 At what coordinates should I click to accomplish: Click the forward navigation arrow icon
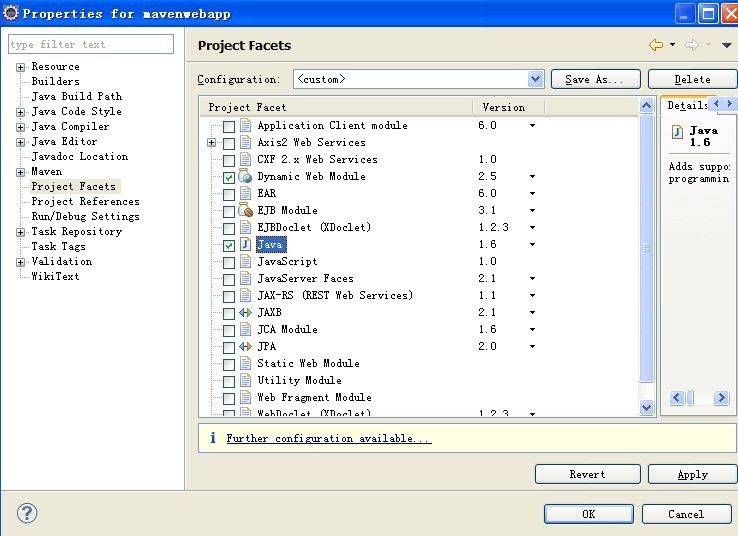click(692, 45)
